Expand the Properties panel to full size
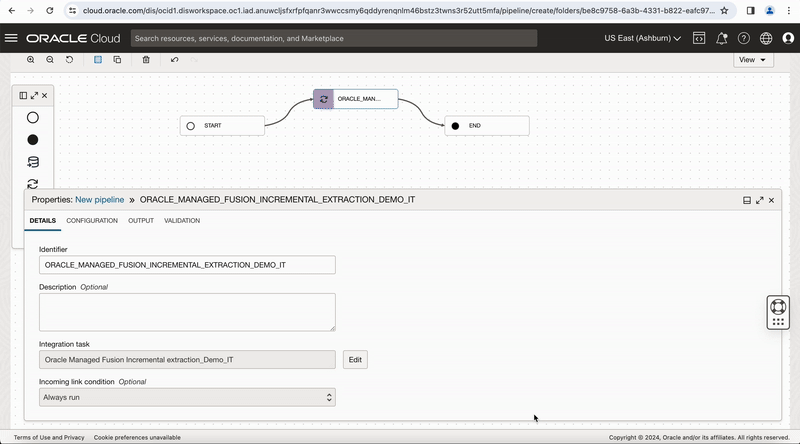The width and height of the screenshot is (800, 444). point(760,201)
